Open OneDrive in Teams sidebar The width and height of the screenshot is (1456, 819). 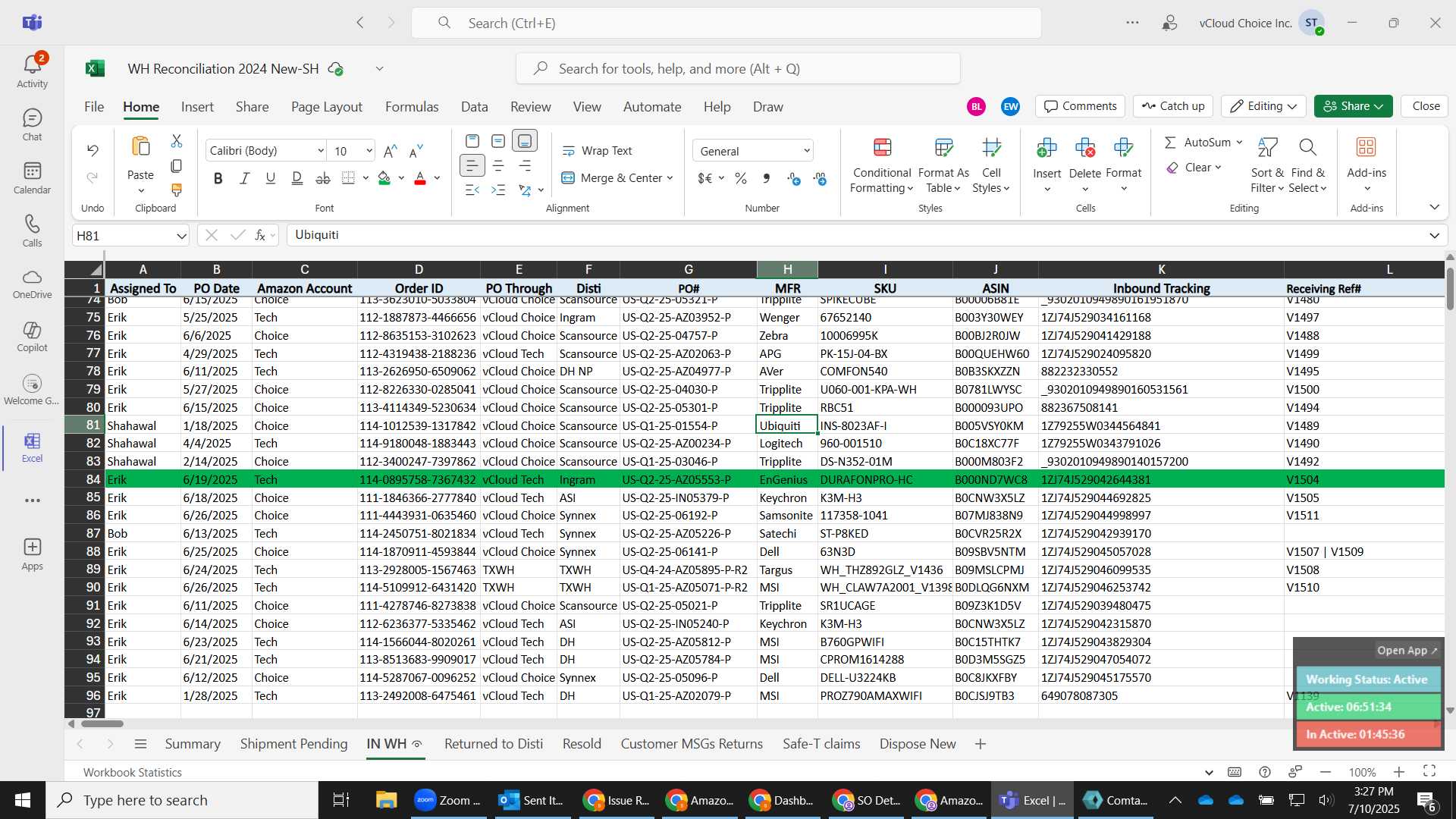[x=32, y=284]
